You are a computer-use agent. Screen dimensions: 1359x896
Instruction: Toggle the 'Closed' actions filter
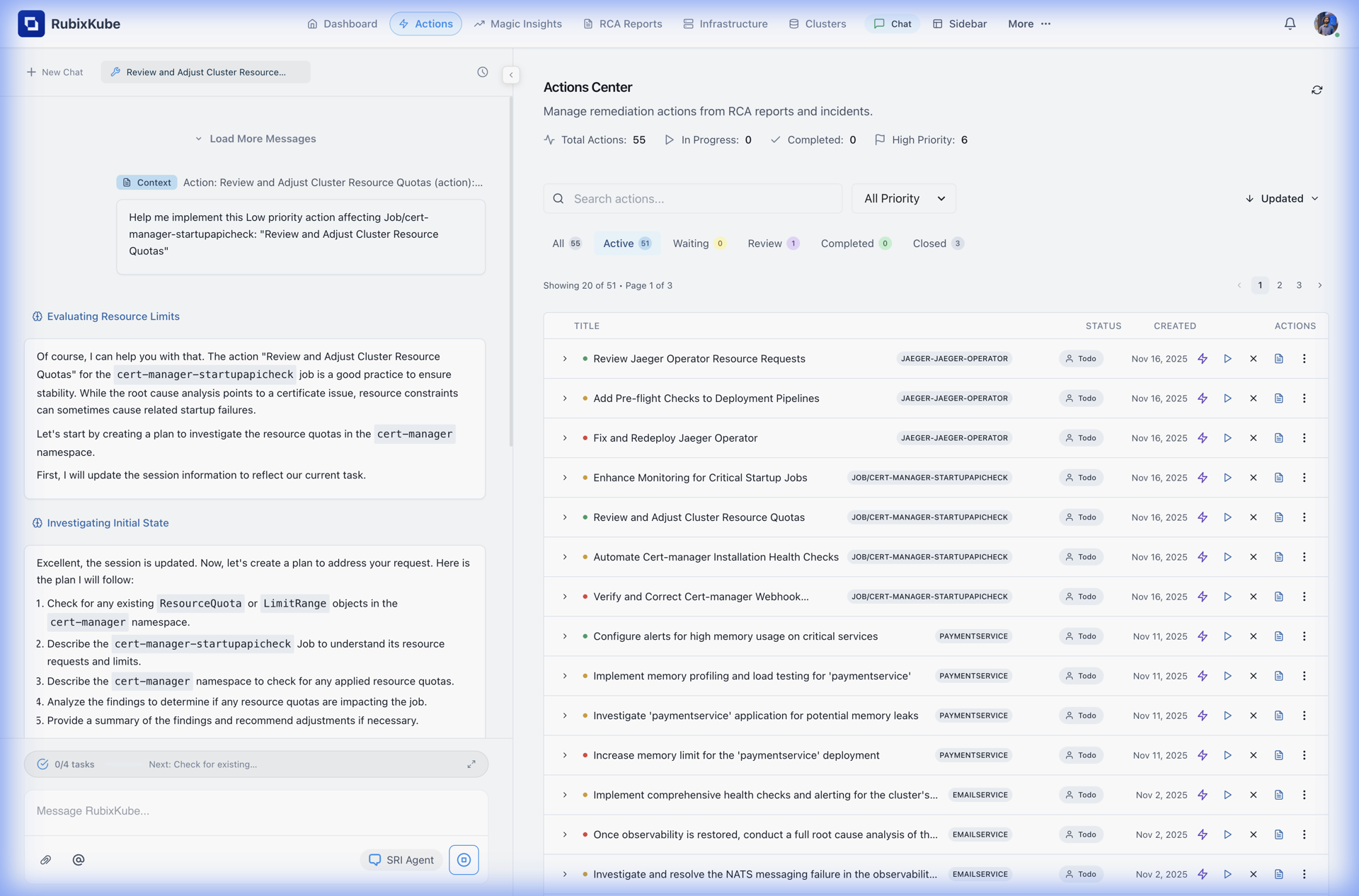click(x=937, y=243)
